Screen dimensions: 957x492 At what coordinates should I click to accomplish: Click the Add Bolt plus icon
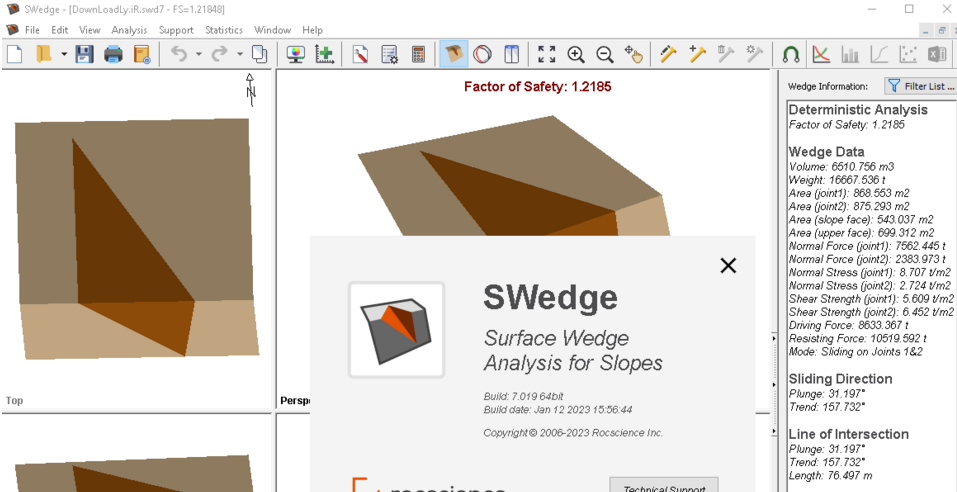click(x=698, y=54)
